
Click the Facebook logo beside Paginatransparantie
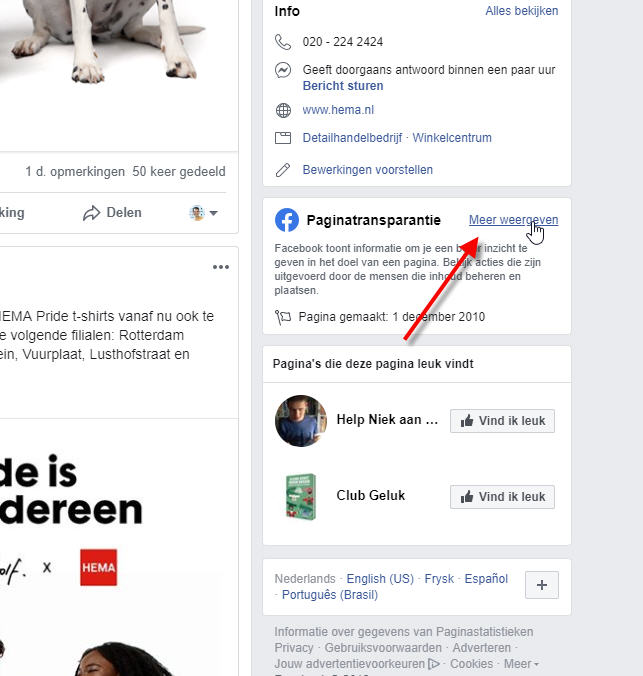tap(287, 220)
